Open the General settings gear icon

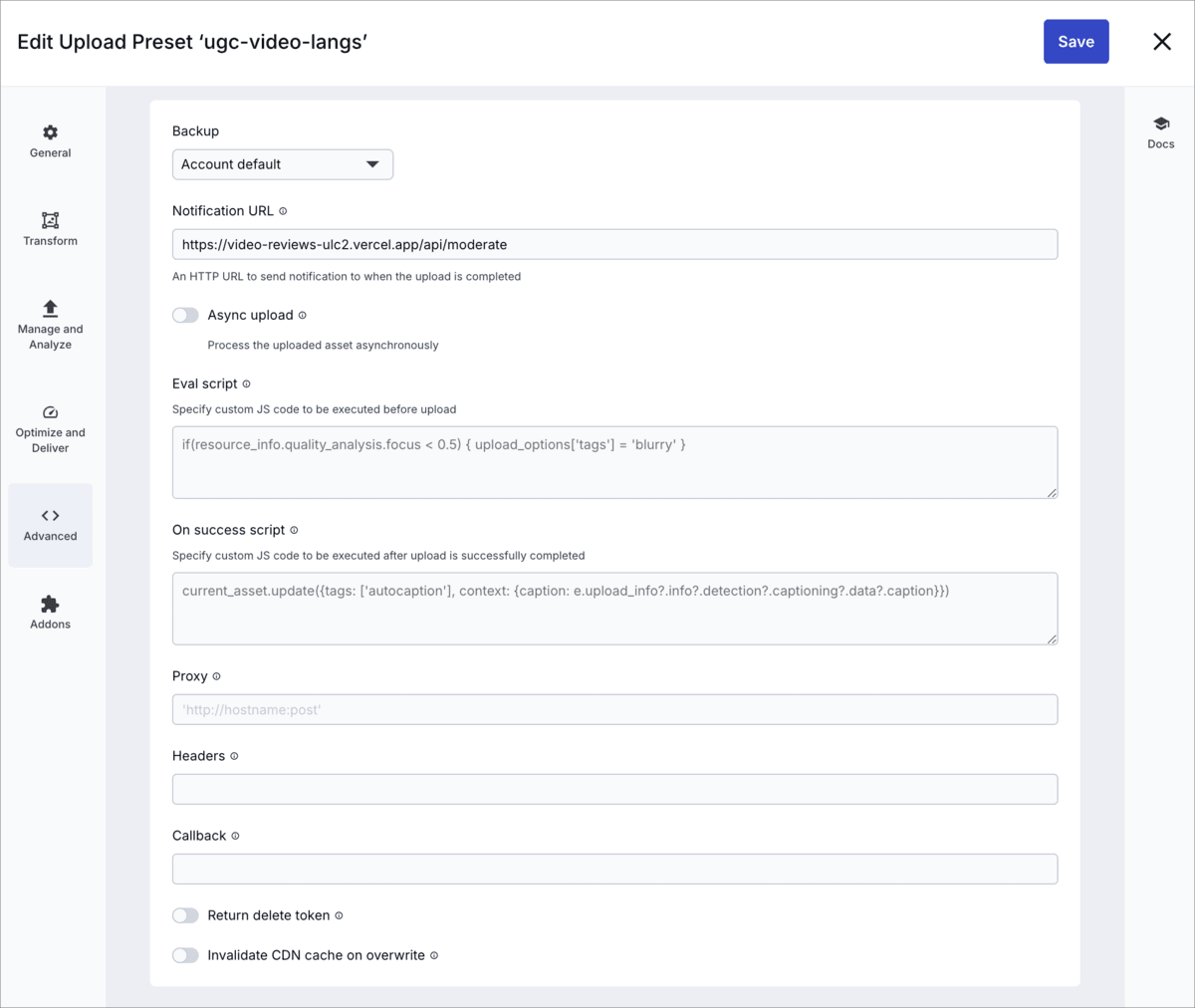[50, 132]
